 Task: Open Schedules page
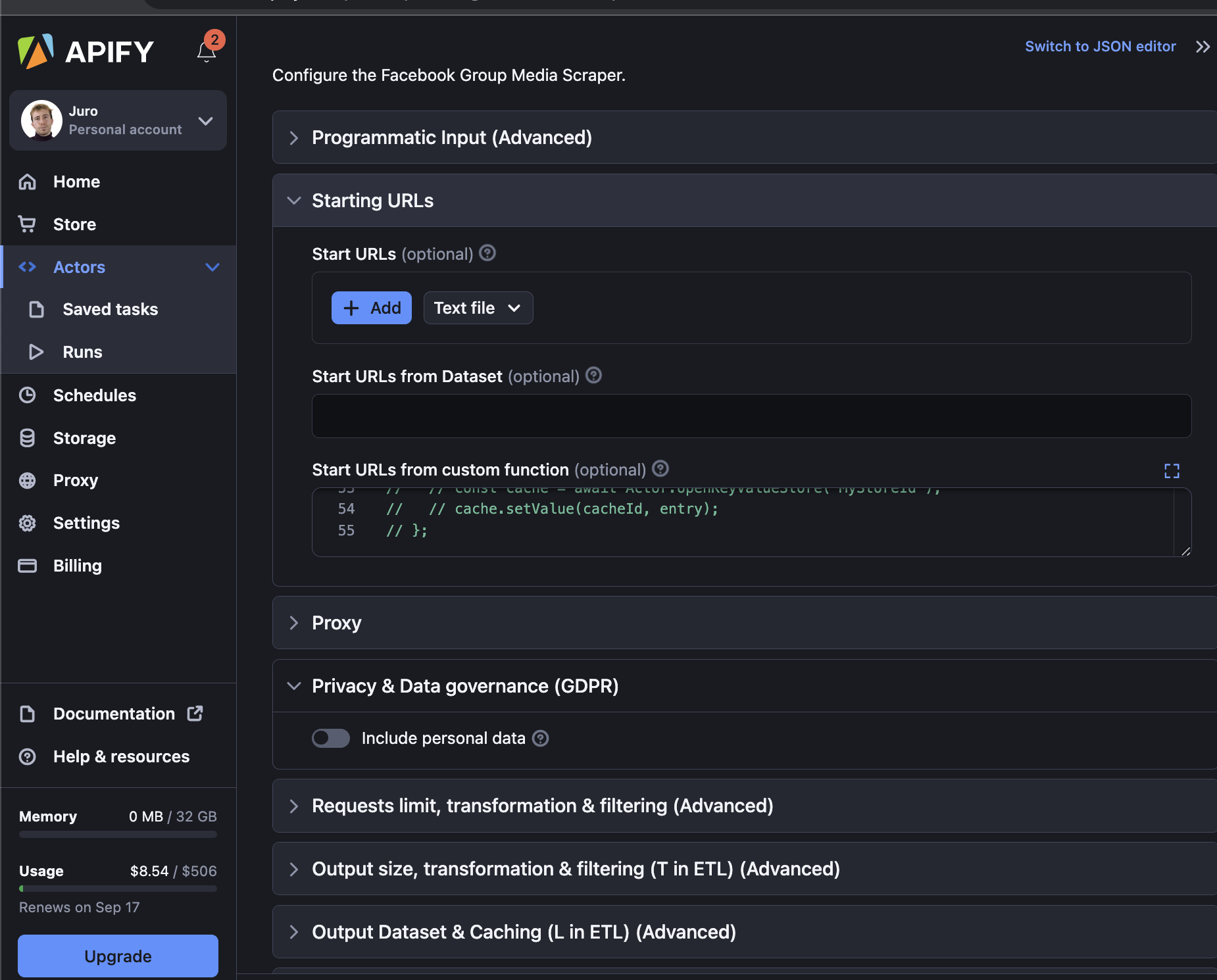click(95, 395)
